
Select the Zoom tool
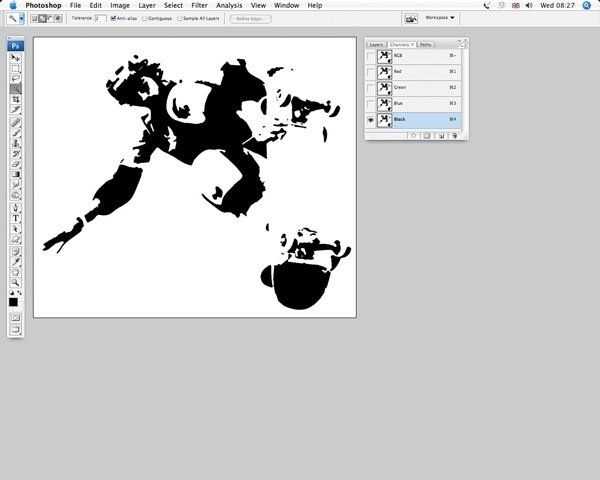16,282
